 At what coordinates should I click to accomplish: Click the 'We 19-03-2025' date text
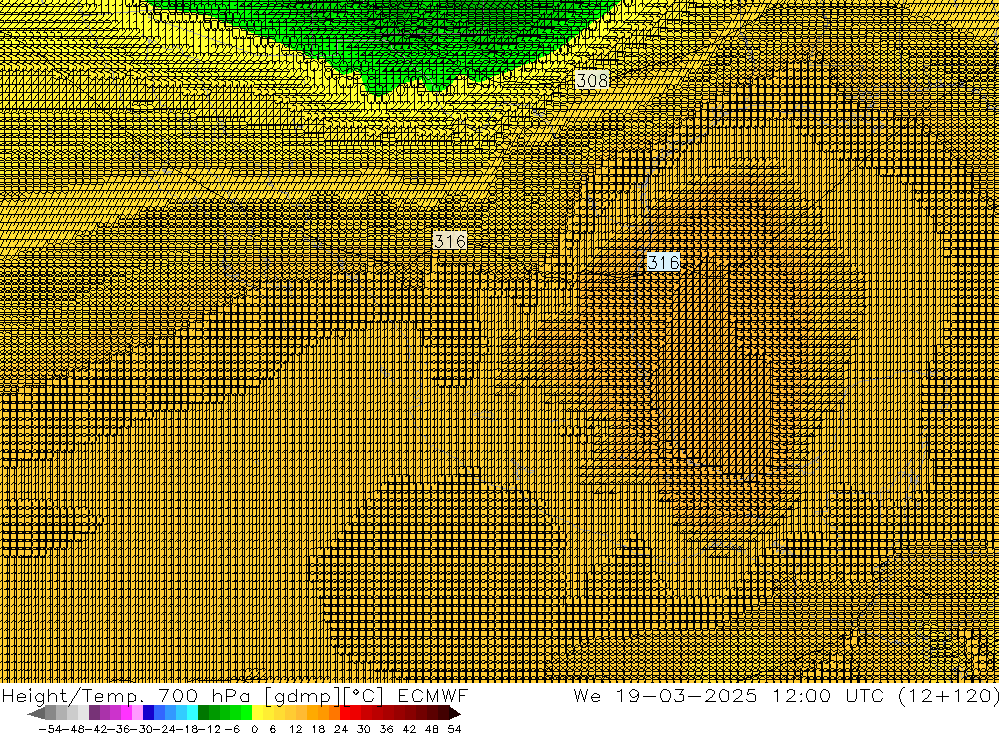tap(665, 695)
